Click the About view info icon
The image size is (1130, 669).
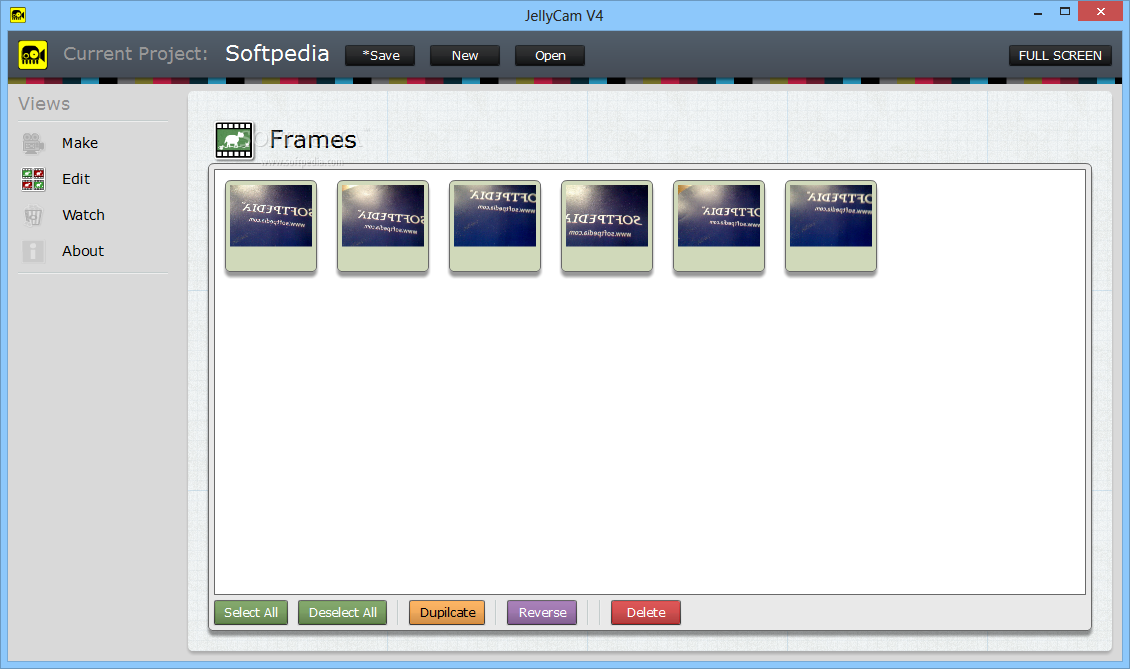pyautogui.click(x=33, y=251)
